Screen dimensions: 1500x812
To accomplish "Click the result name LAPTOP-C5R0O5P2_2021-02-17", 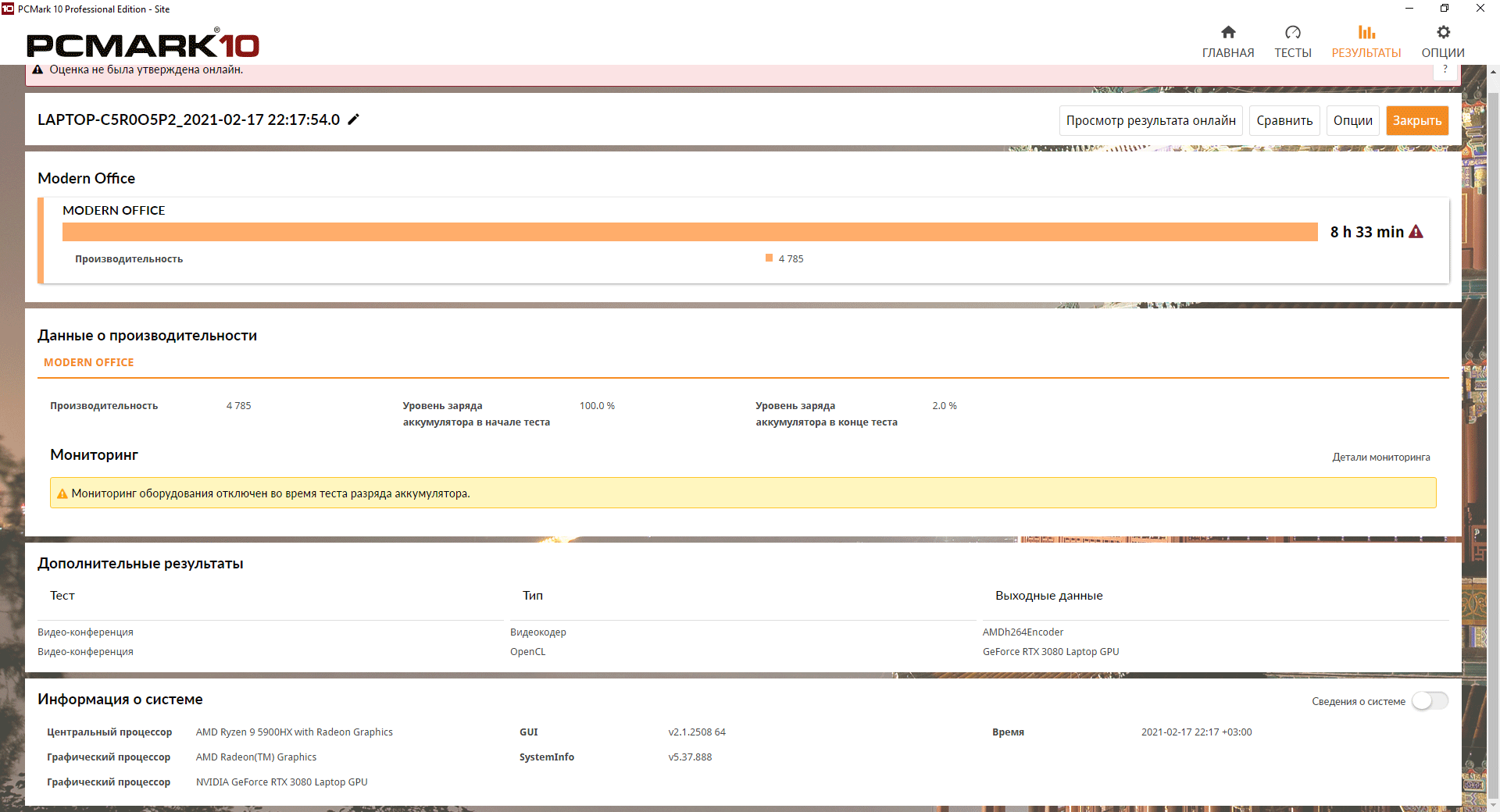I will 188,119.
